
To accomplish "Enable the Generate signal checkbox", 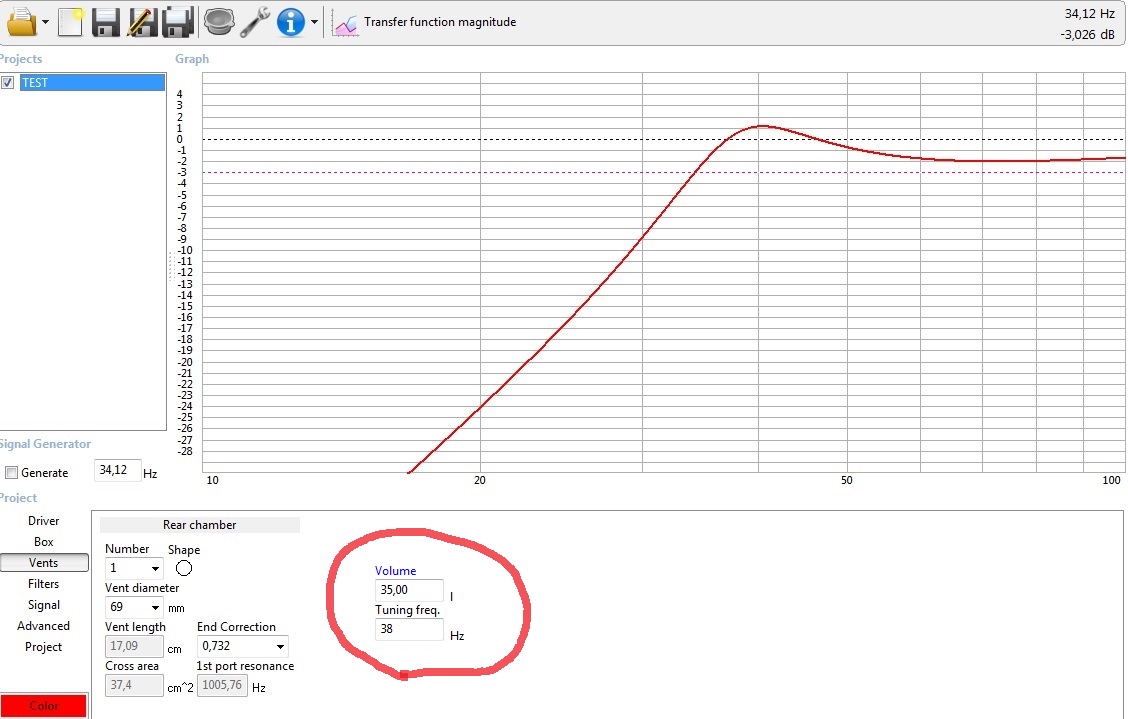I will [12, 473].
